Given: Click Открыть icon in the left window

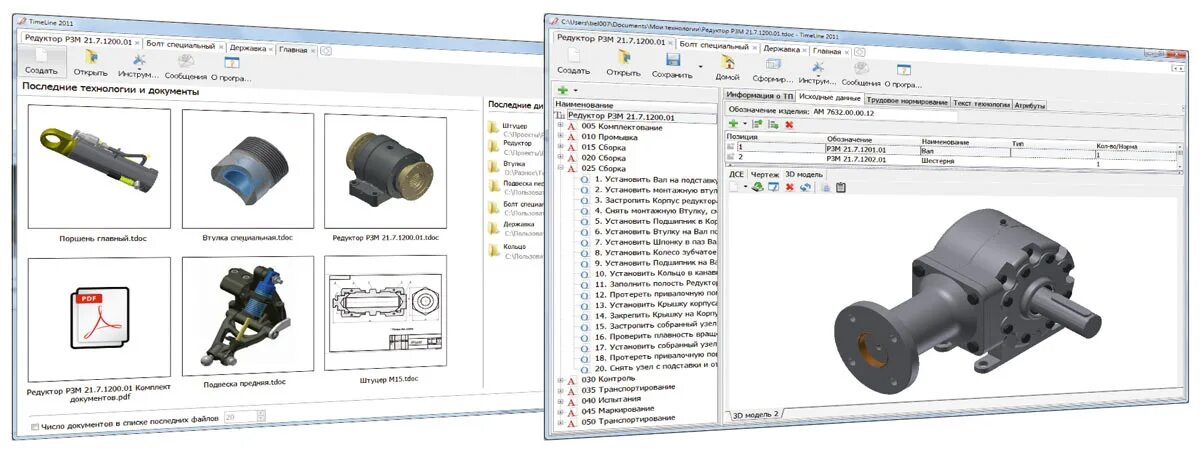Looking at the screenshot, I should pyautogui.click(x=91, y=57).
